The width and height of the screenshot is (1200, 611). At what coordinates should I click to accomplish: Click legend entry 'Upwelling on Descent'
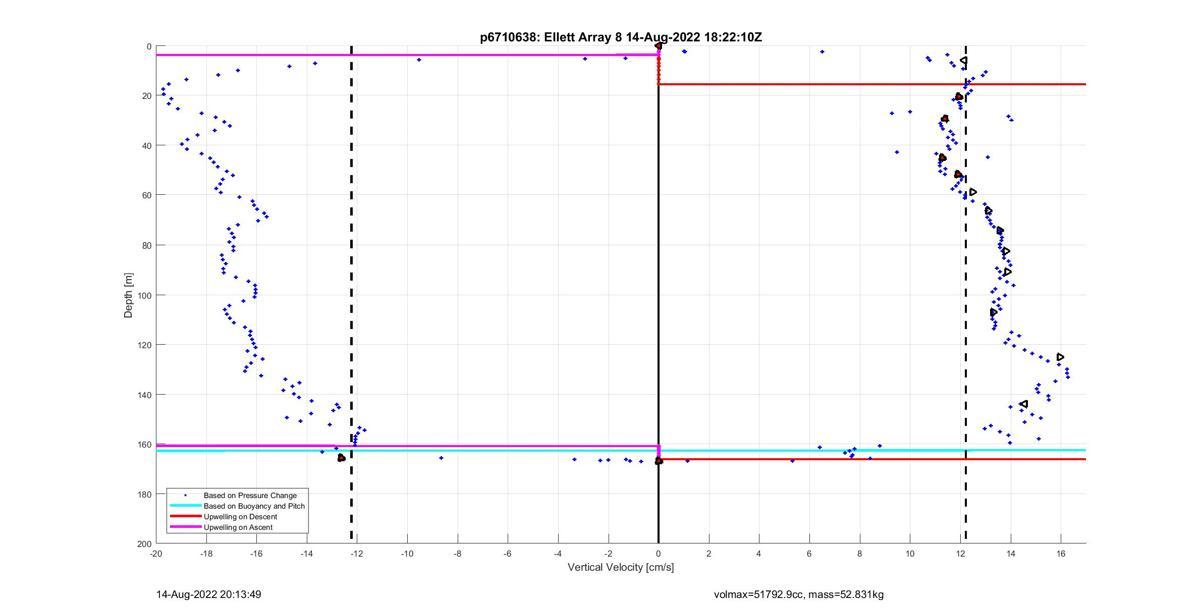pyautogui.click(x=241, y=516)
